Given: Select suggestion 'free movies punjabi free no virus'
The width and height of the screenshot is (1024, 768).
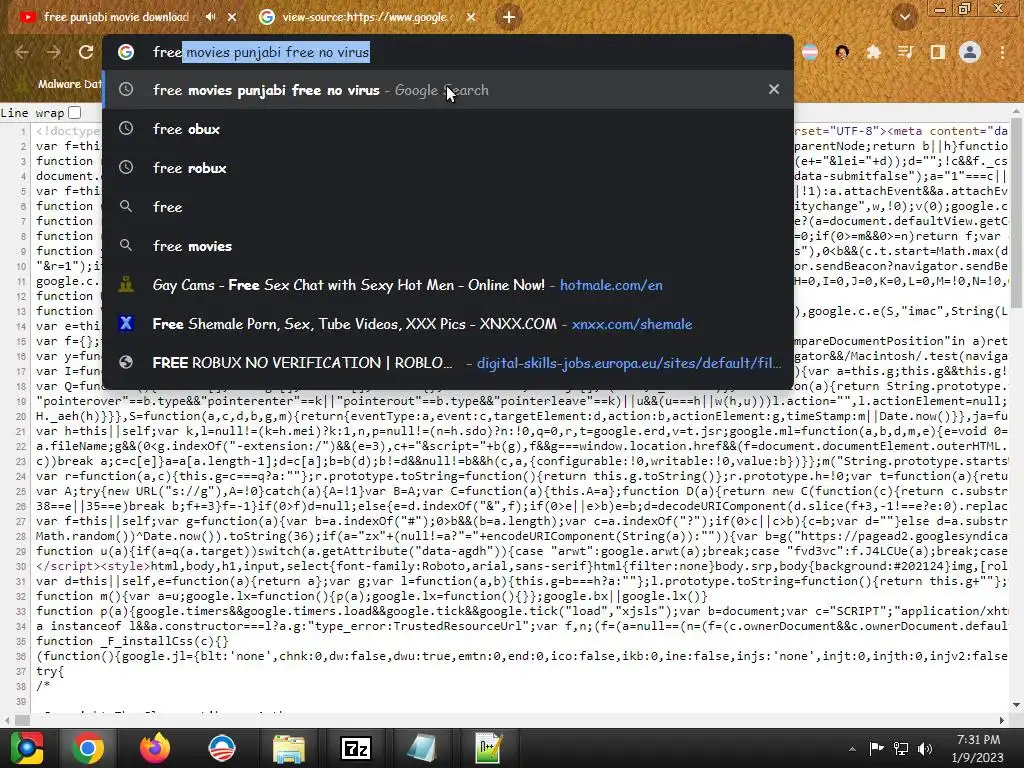Looking at the screenshot, I should [x=448, y=89].
